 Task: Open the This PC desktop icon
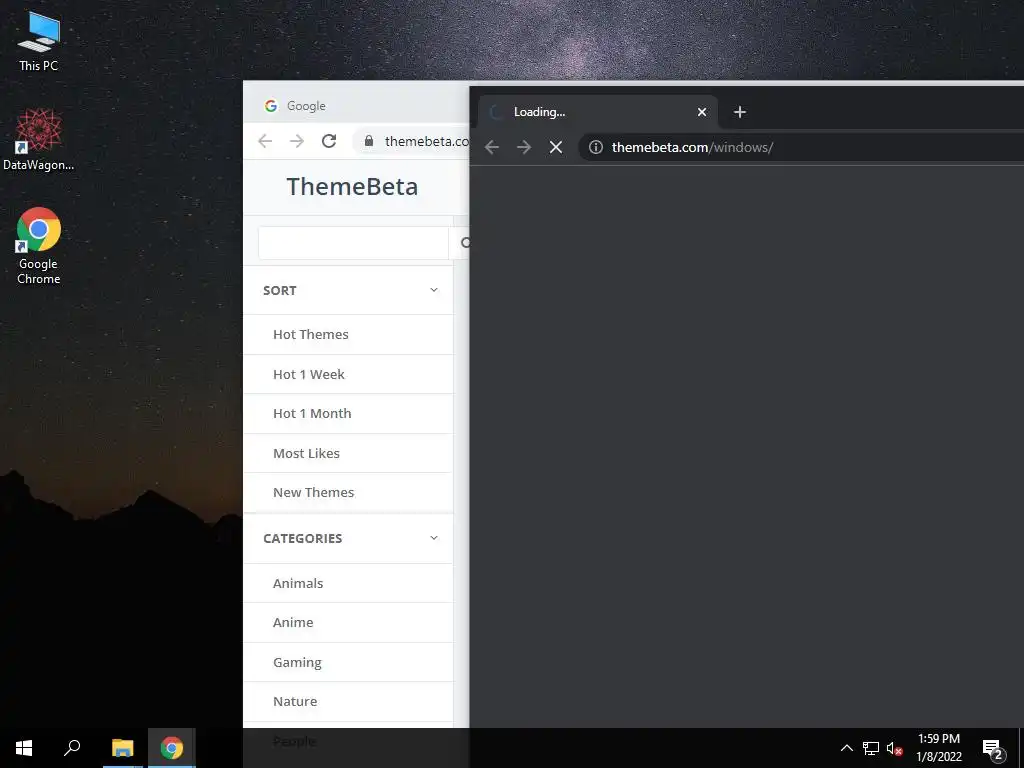coord(39,41)
